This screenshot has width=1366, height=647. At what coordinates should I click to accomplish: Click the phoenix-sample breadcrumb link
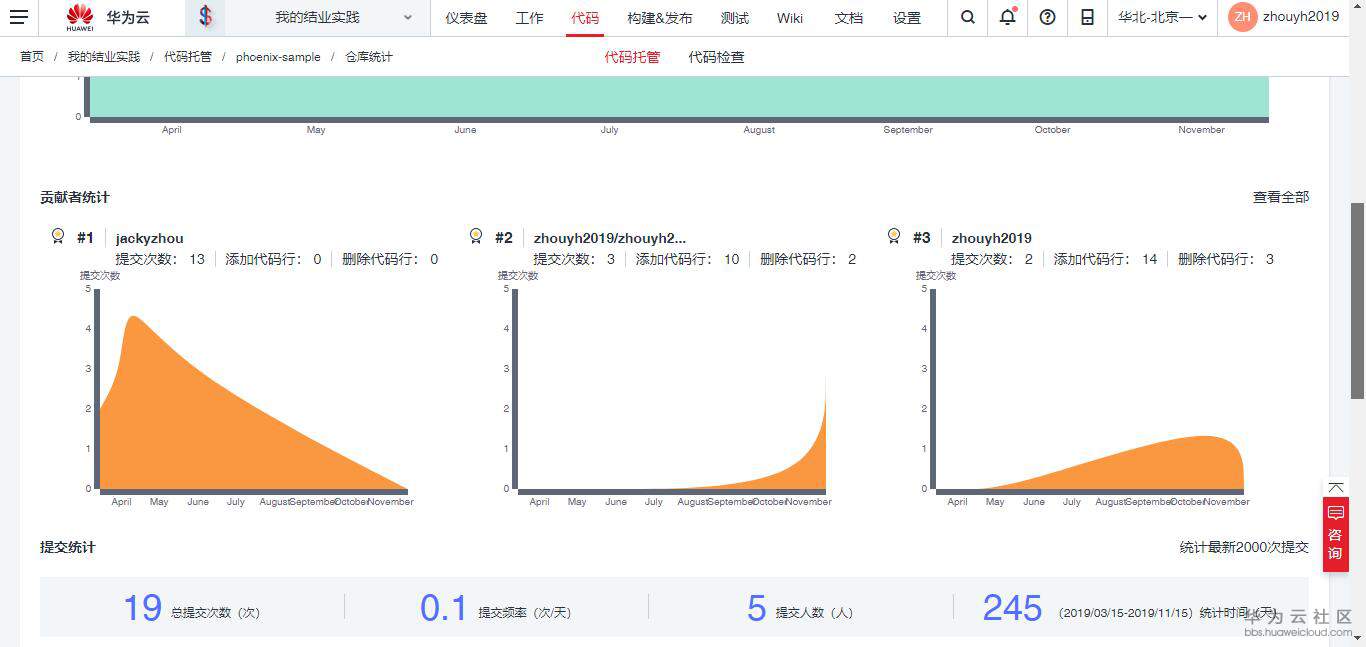tap(278, 57)
